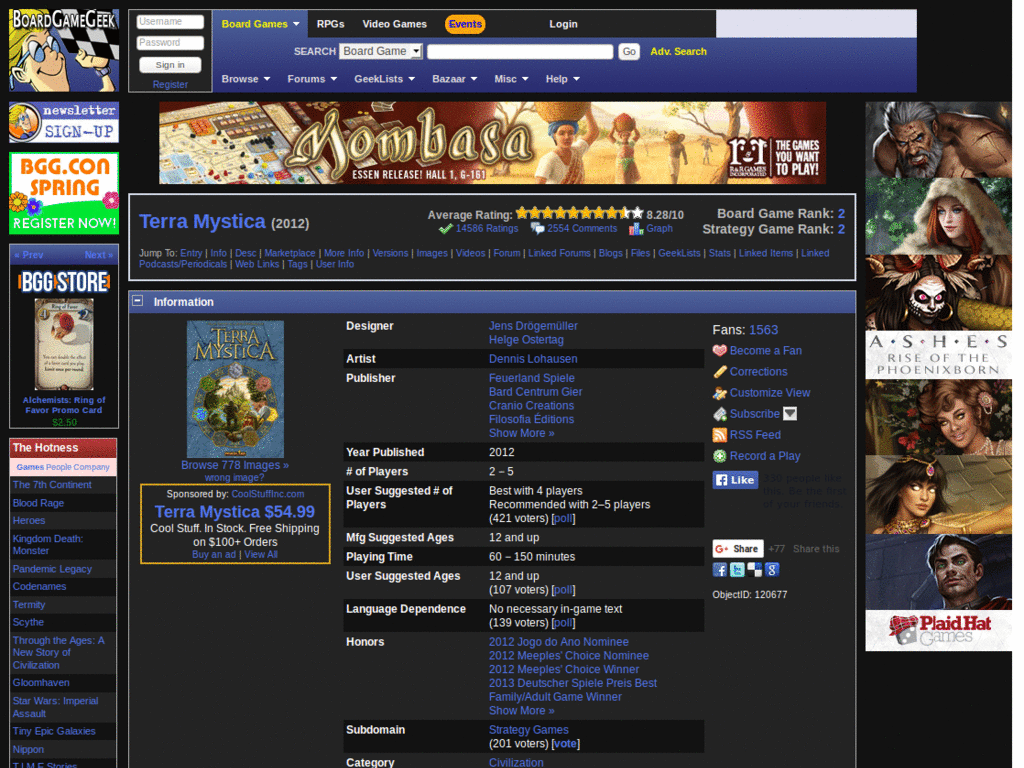The image size is (1024, 768).
Task: Open Browse 778 Images link
Action: 235,465
